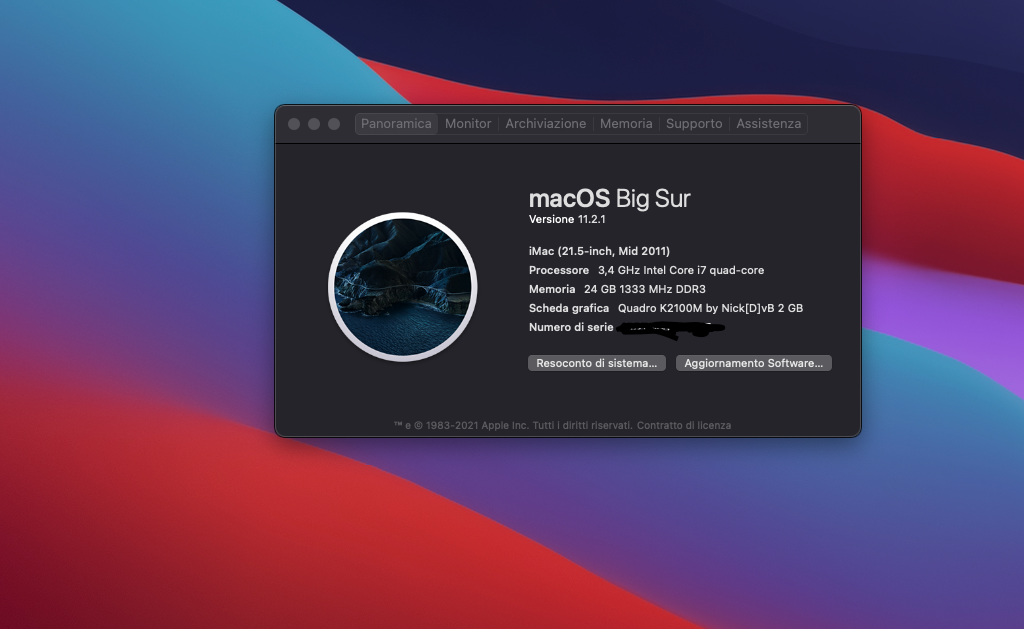Open the Memoria tab
The width and height of the screenshot is (1024, 629).
[x=626, y=123]
